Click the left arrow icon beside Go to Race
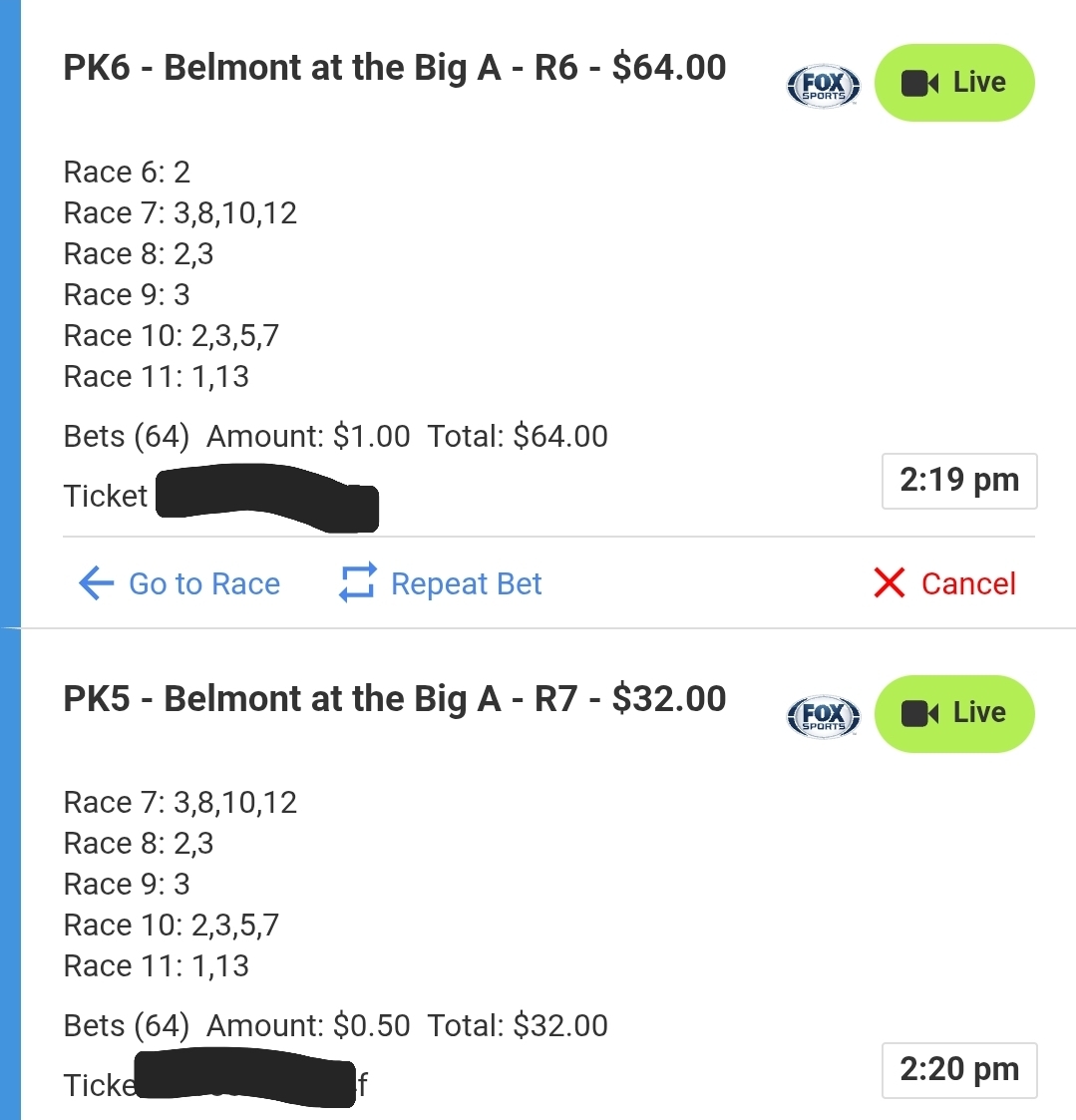This screenshot has width=1076, height=1120. [x=96, y=583]
